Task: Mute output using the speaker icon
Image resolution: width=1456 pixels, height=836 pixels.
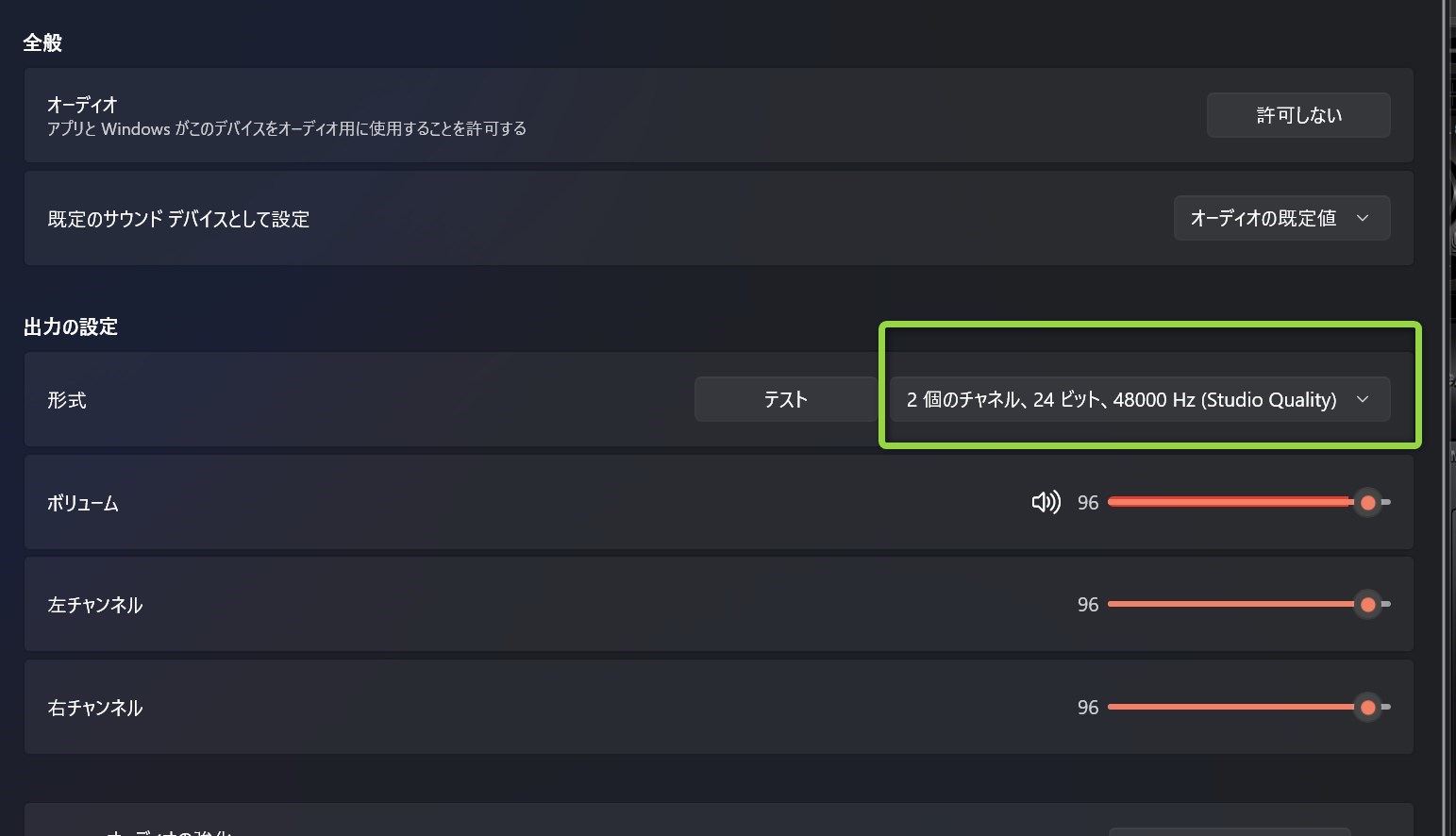Action: pos(1046,502)
